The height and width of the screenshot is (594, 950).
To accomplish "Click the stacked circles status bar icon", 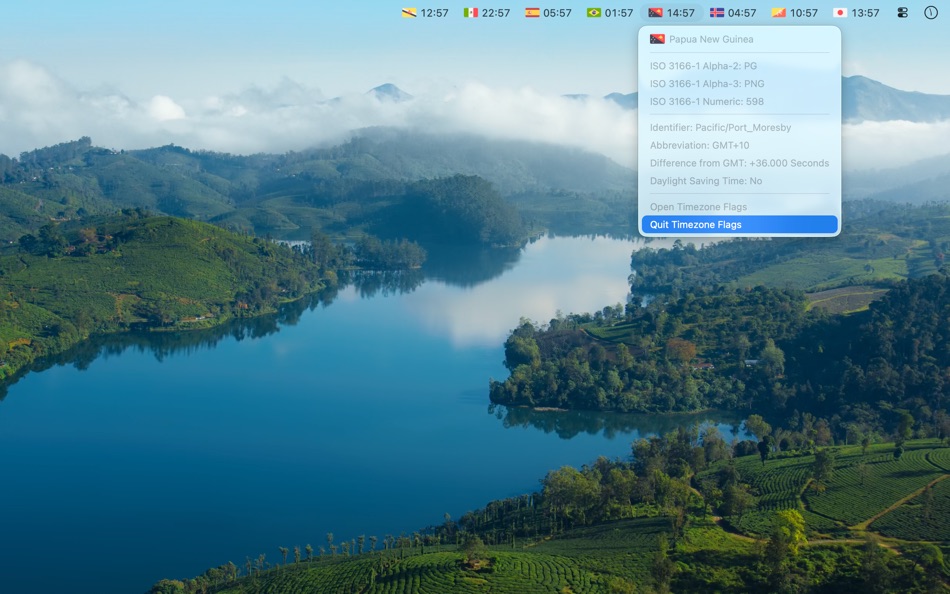I will 903,12.
